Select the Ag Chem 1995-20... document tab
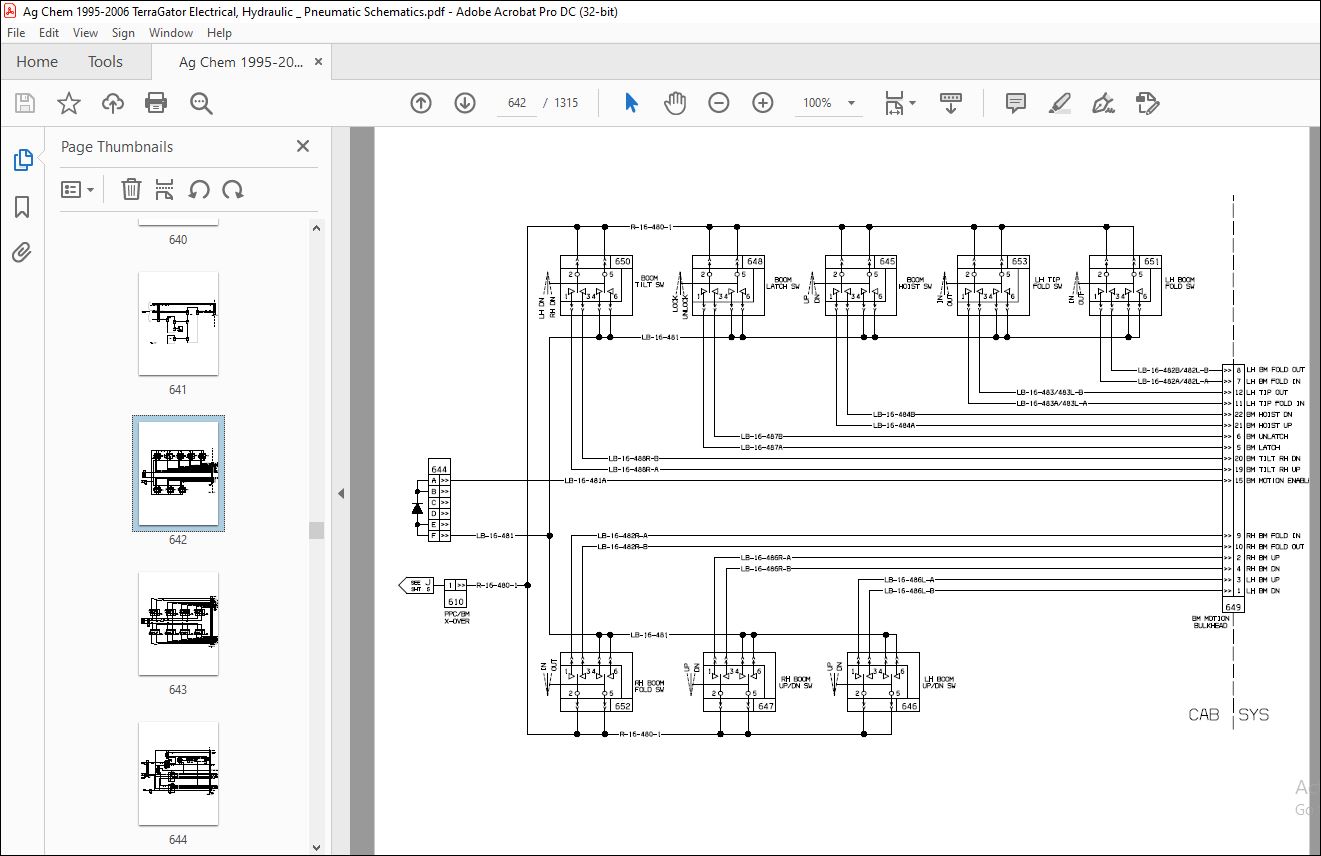The image size is (1321, 856). tap(240, 62)
